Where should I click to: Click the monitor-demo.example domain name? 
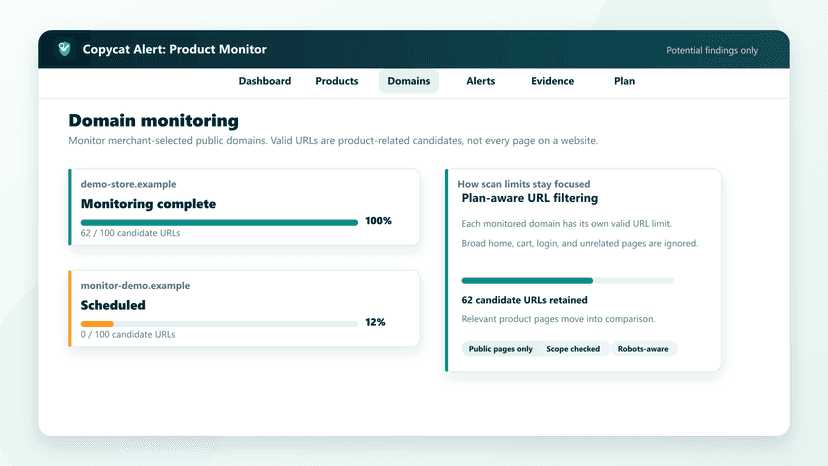(135, 285)
